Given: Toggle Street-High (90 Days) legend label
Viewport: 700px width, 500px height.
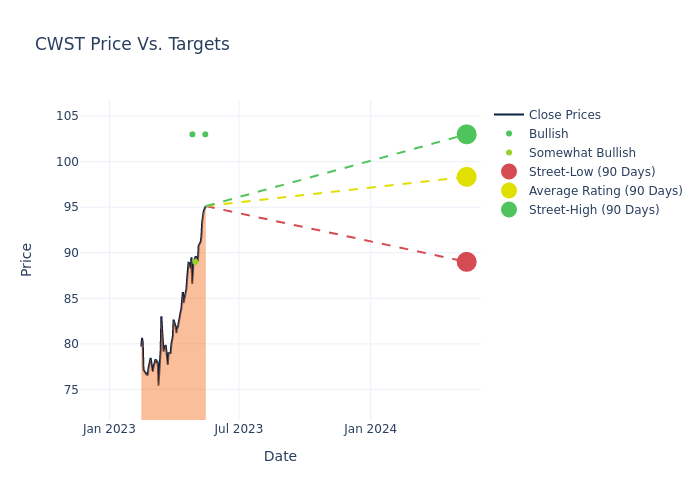Looking at the screenshot, I should tap(594, 210).
